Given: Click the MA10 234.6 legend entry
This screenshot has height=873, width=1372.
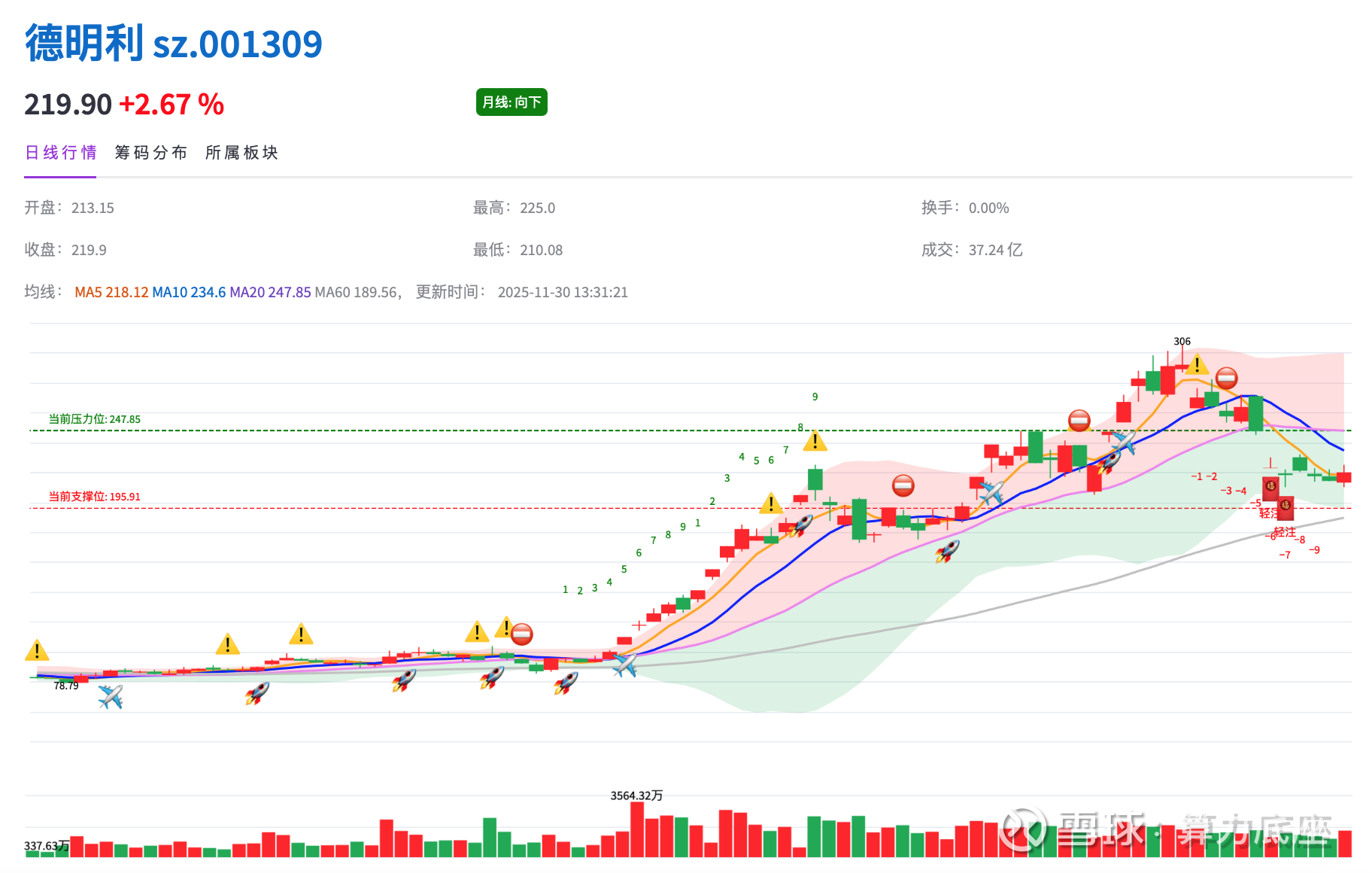Looking at the screenshot, I should (189, 292).
